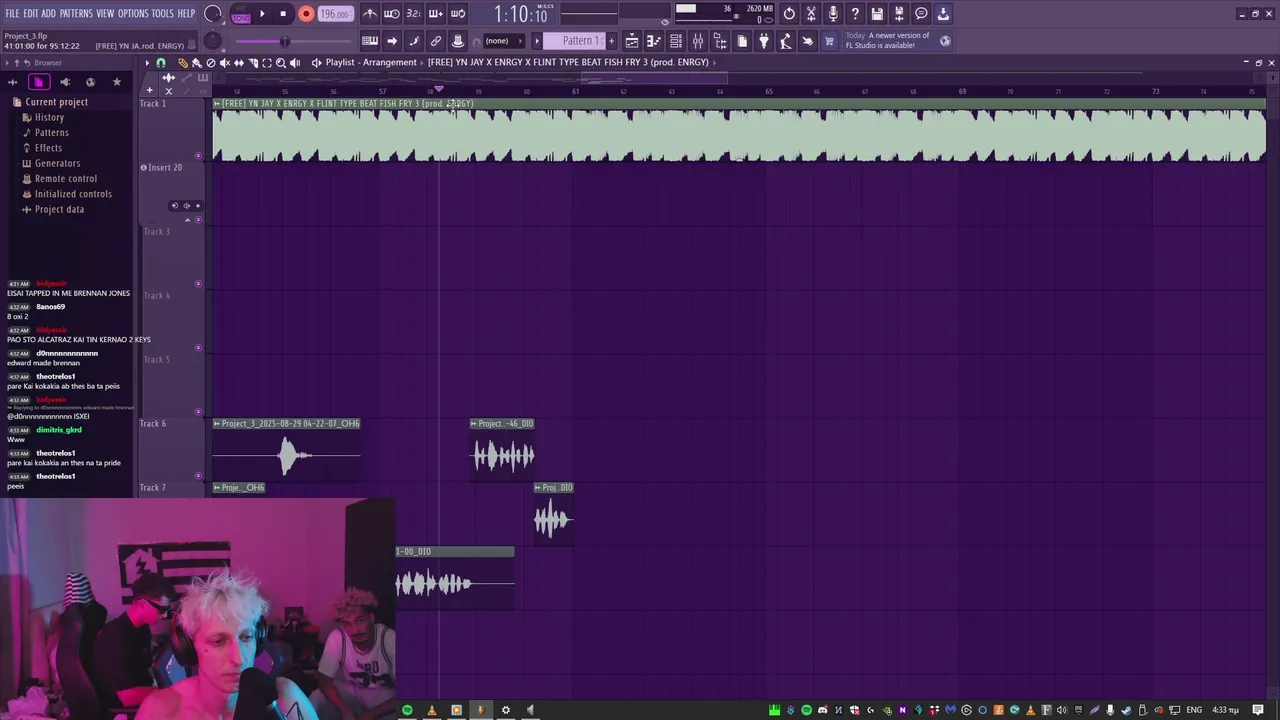Toggle the wait-for-input-before-recording icon
Viewport: 1280px width, 720px height.
pos(392,14)
